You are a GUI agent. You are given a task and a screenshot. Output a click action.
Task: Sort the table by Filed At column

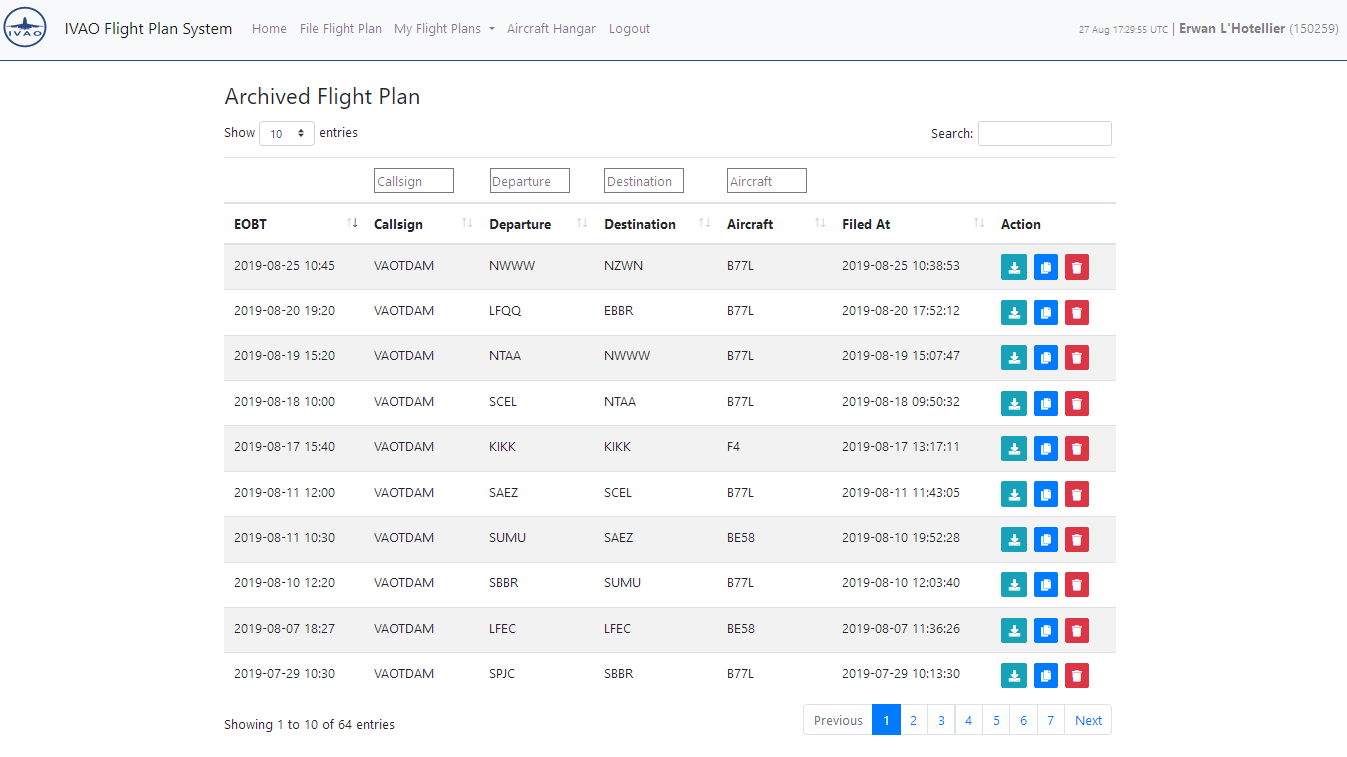point(978,223)
